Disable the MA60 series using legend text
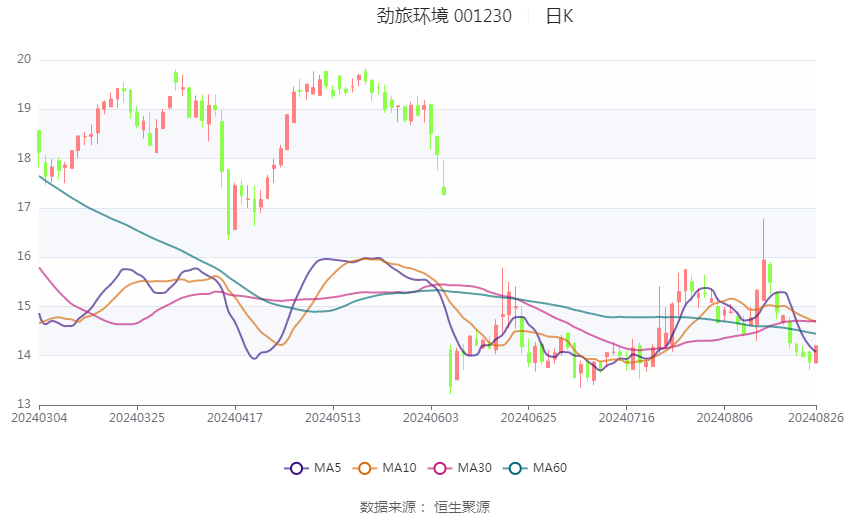This screenshot has height=517, width=850. [x=549, y=468]
